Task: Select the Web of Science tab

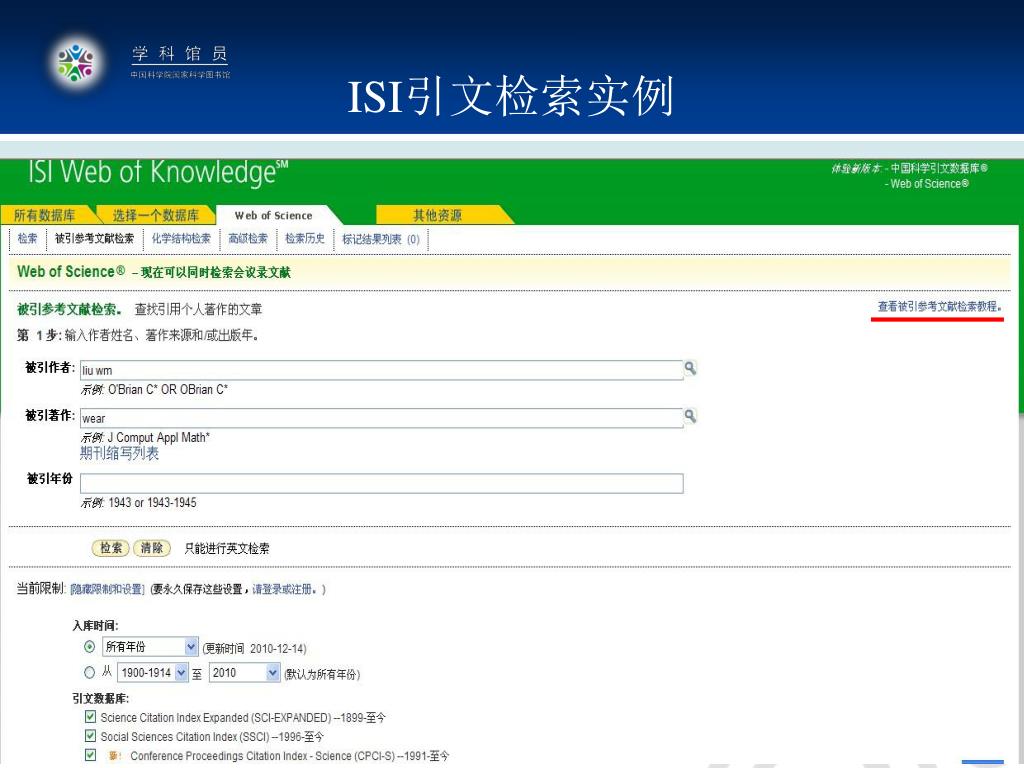Action: (x=274, y=216)
